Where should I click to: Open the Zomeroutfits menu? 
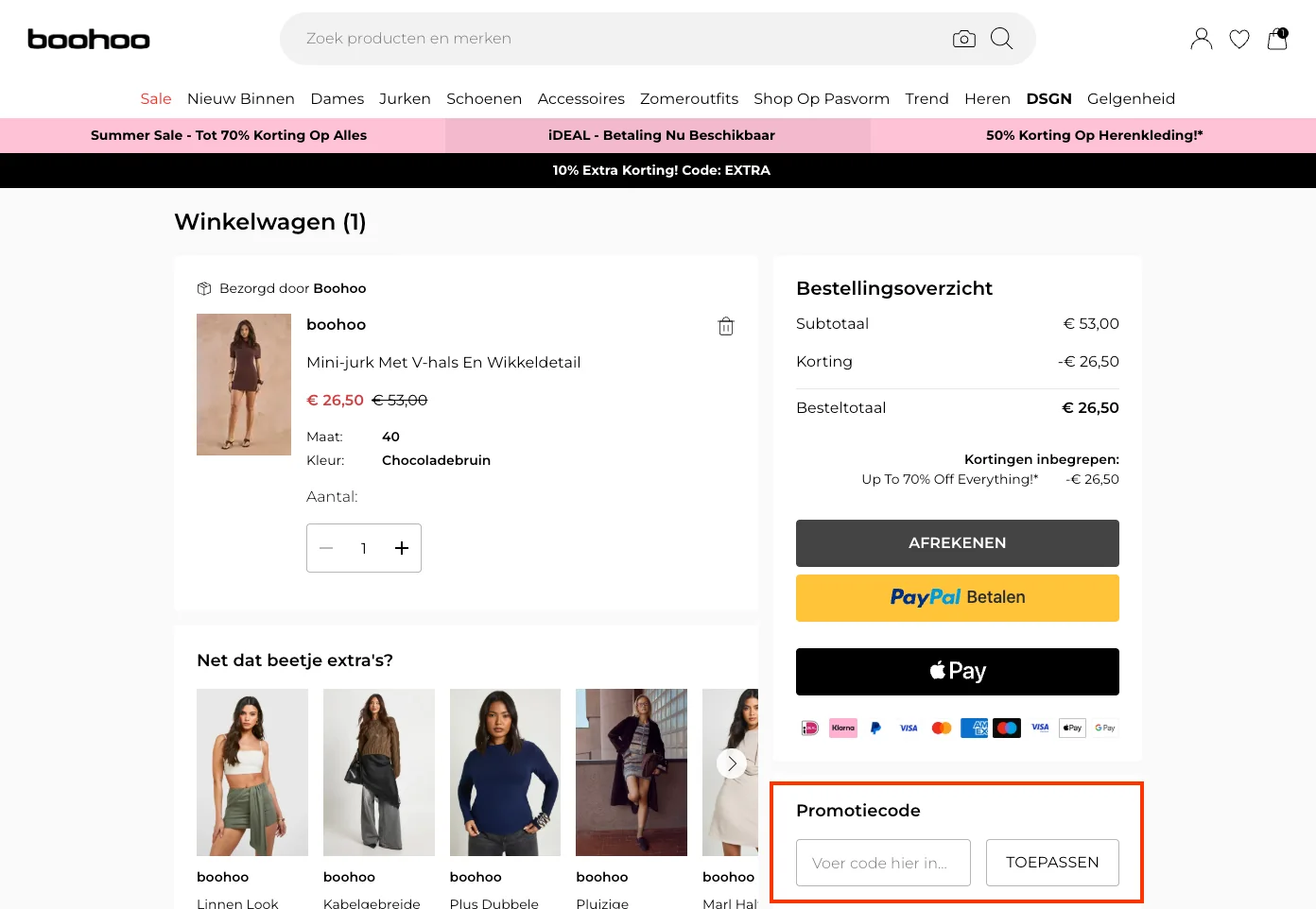(x=689, y=98)
